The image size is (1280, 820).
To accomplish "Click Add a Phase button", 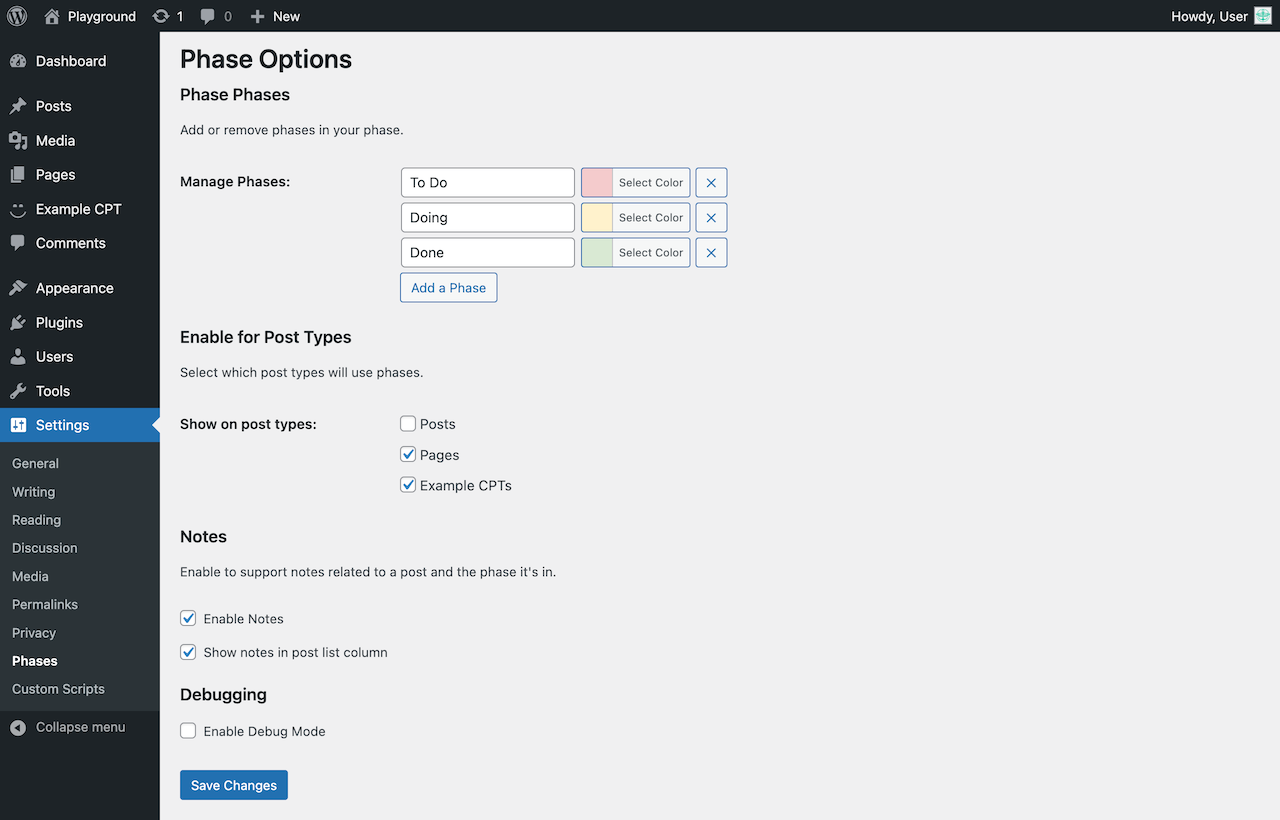I will click(448, 288).
